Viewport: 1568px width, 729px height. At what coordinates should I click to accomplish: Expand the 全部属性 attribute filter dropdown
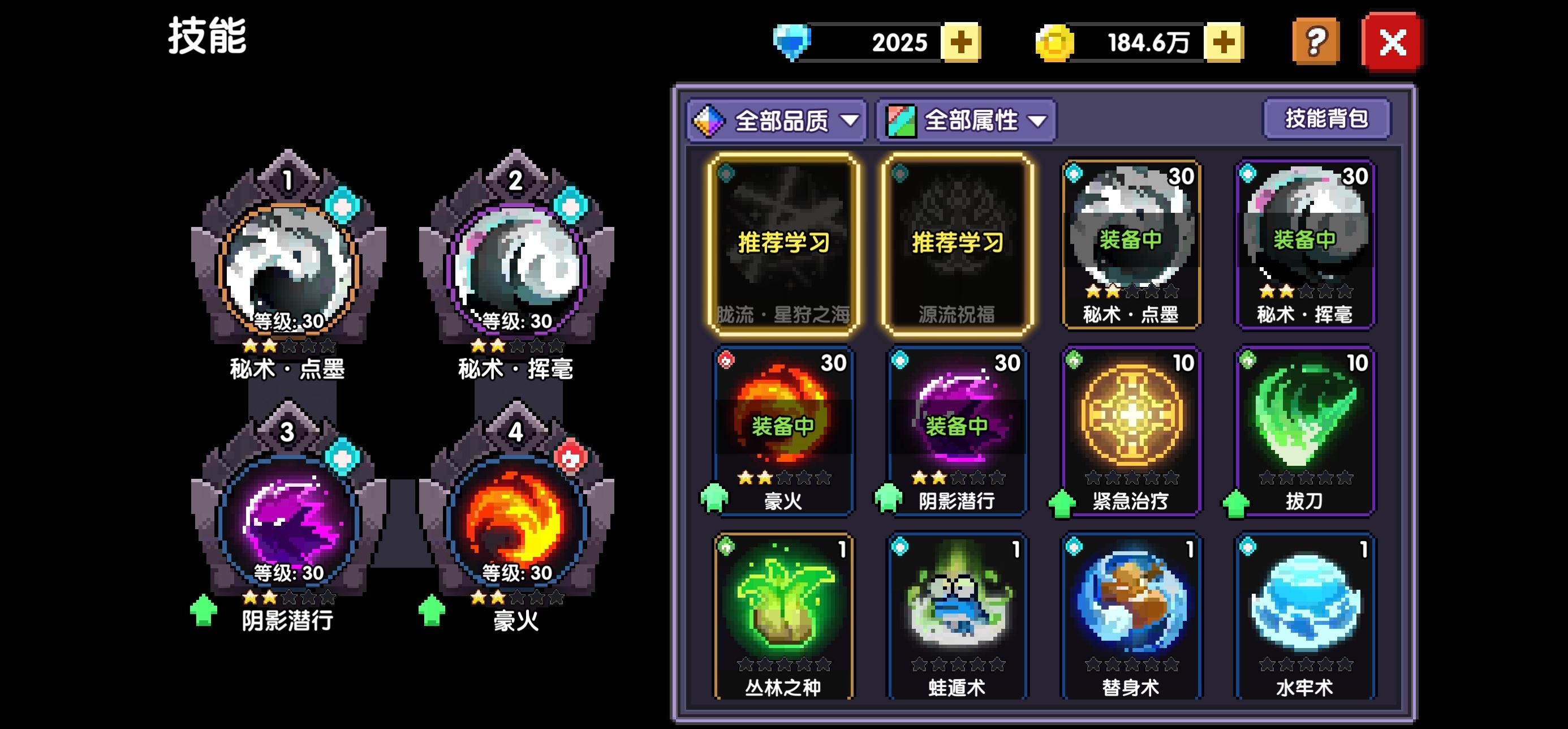(966, 121)
